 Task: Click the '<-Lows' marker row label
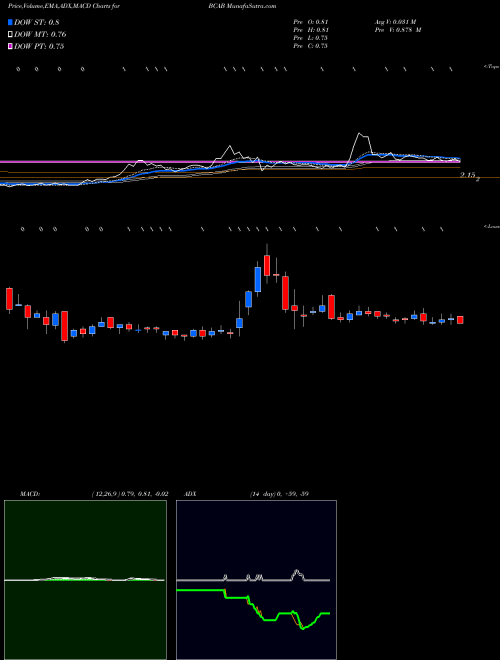click(x=492, y=226)
